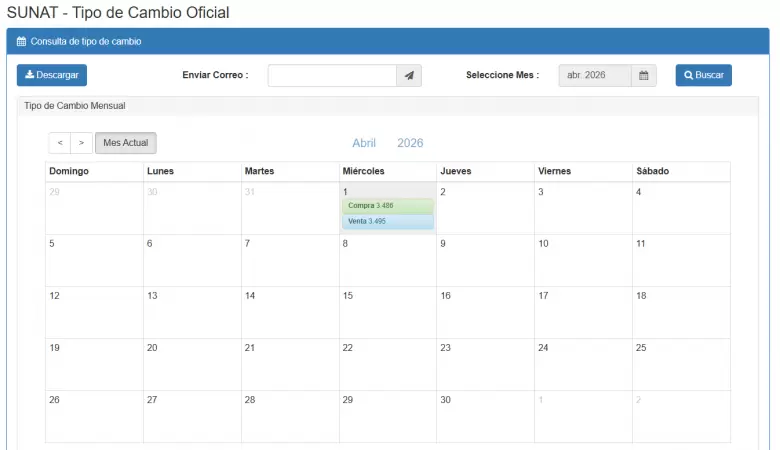Select the Compra 3.486 rate entry

coord(387,206)
